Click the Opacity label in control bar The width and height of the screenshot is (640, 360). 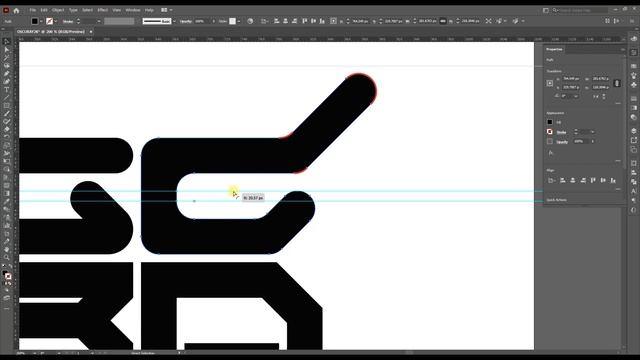point(186,21)
